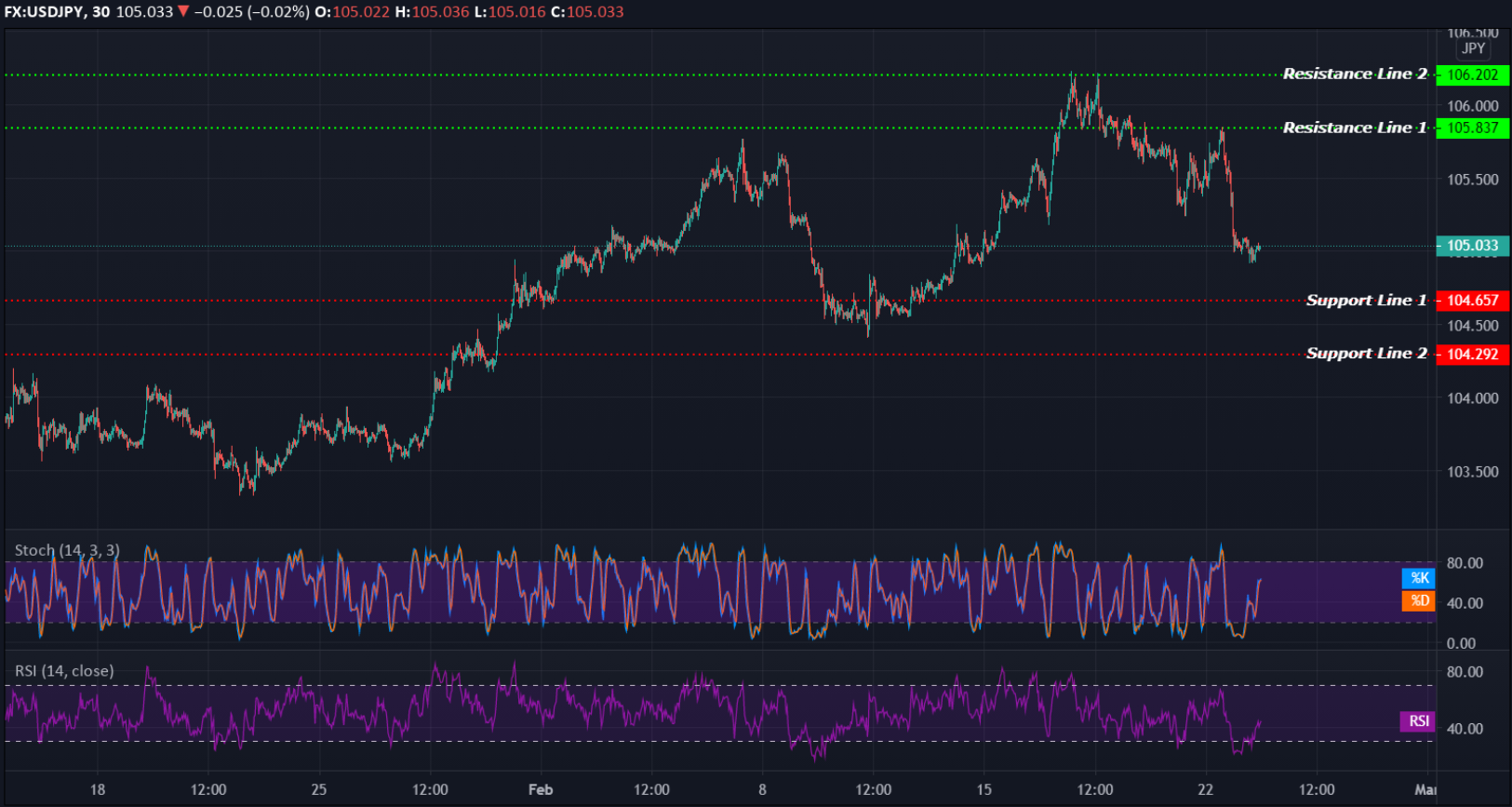Click the current price 105.033 tag
The width and height of the screenshot is (1512, 807).
tap(1473, 246)
